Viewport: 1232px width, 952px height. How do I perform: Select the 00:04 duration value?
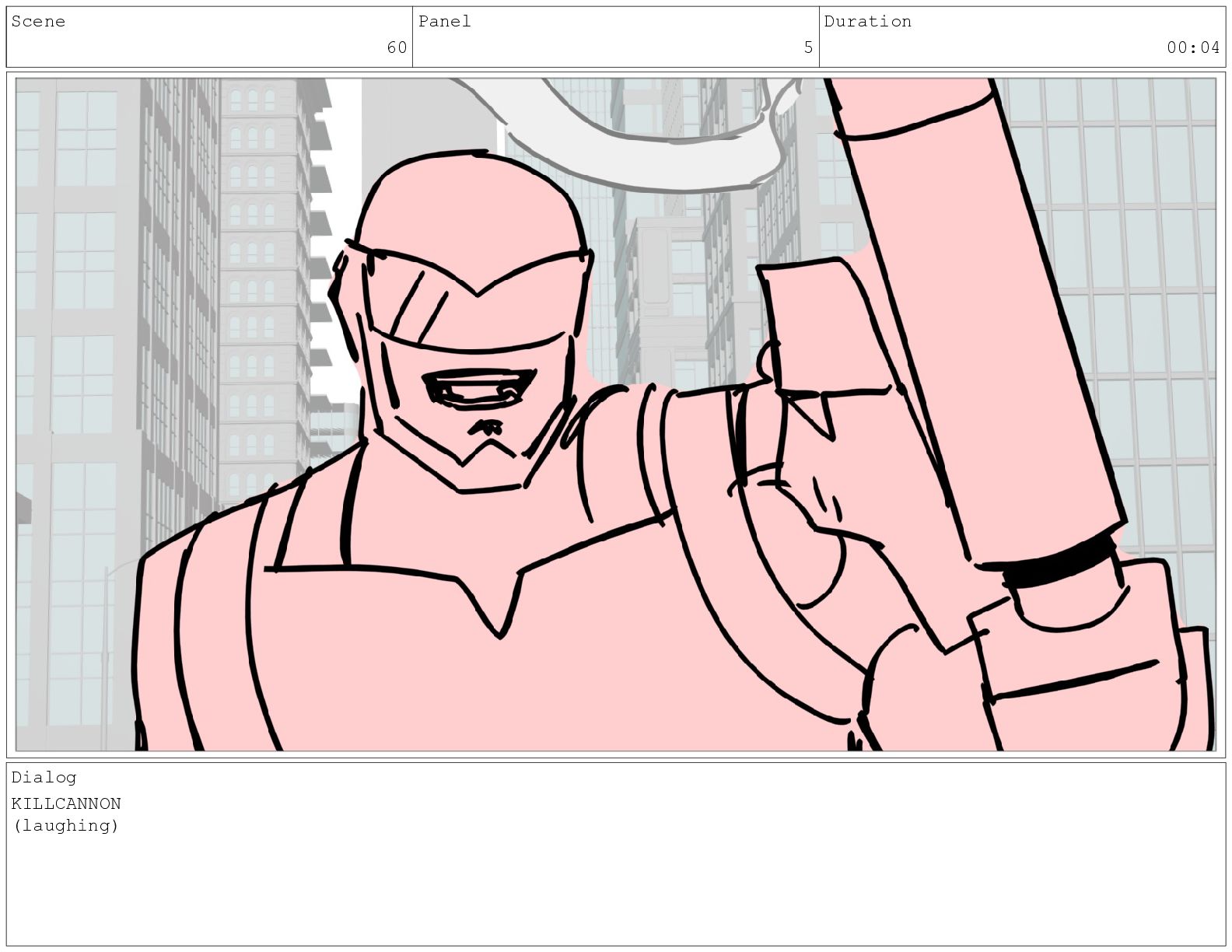pyautogui.click(x=1192, y=48)
